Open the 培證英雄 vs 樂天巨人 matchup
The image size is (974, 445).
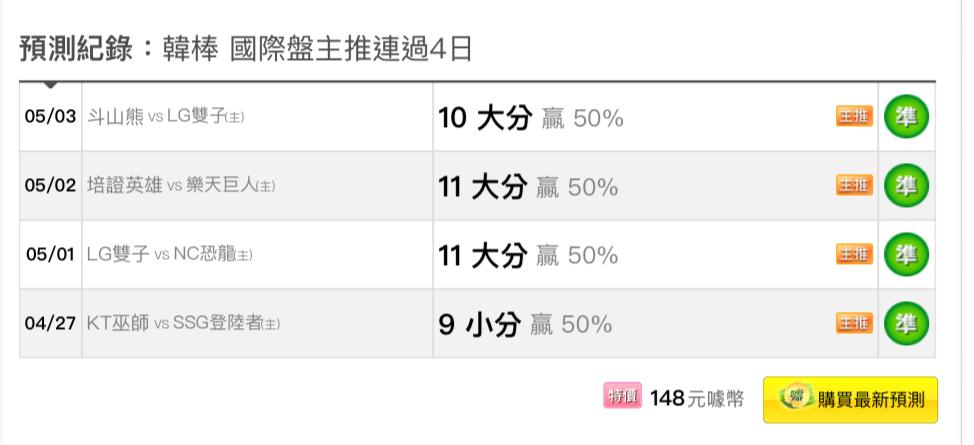click(x=181, y=186)
